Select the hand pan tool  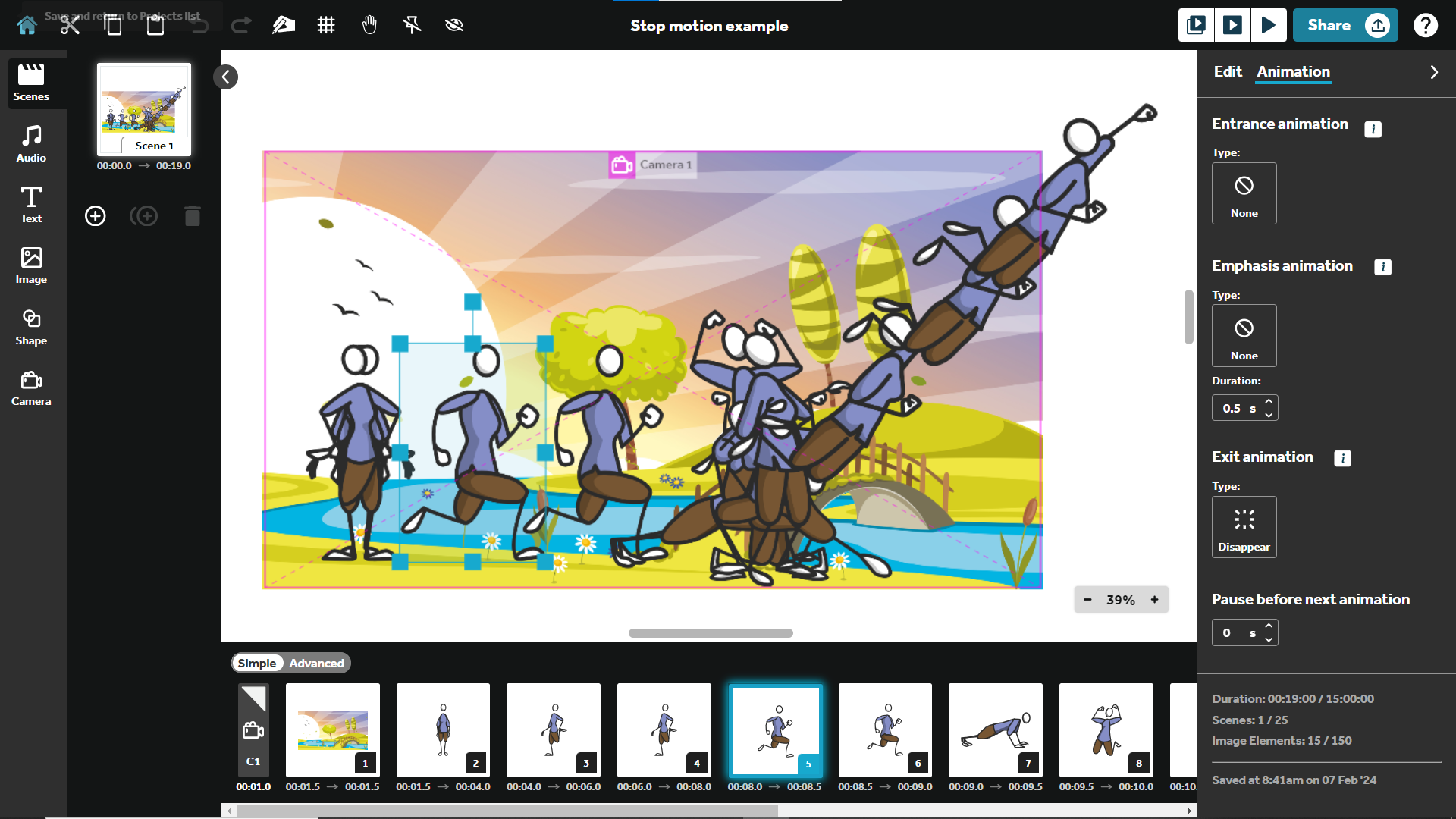point(369,25)
